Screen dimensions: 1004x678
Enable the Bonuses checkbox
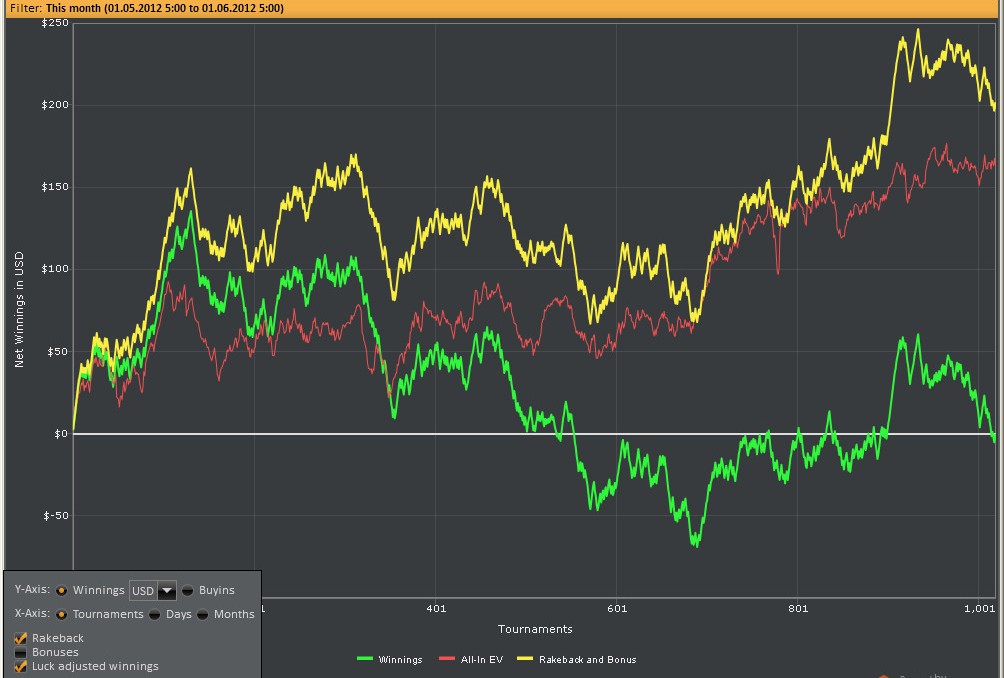(x=20, y=652)
